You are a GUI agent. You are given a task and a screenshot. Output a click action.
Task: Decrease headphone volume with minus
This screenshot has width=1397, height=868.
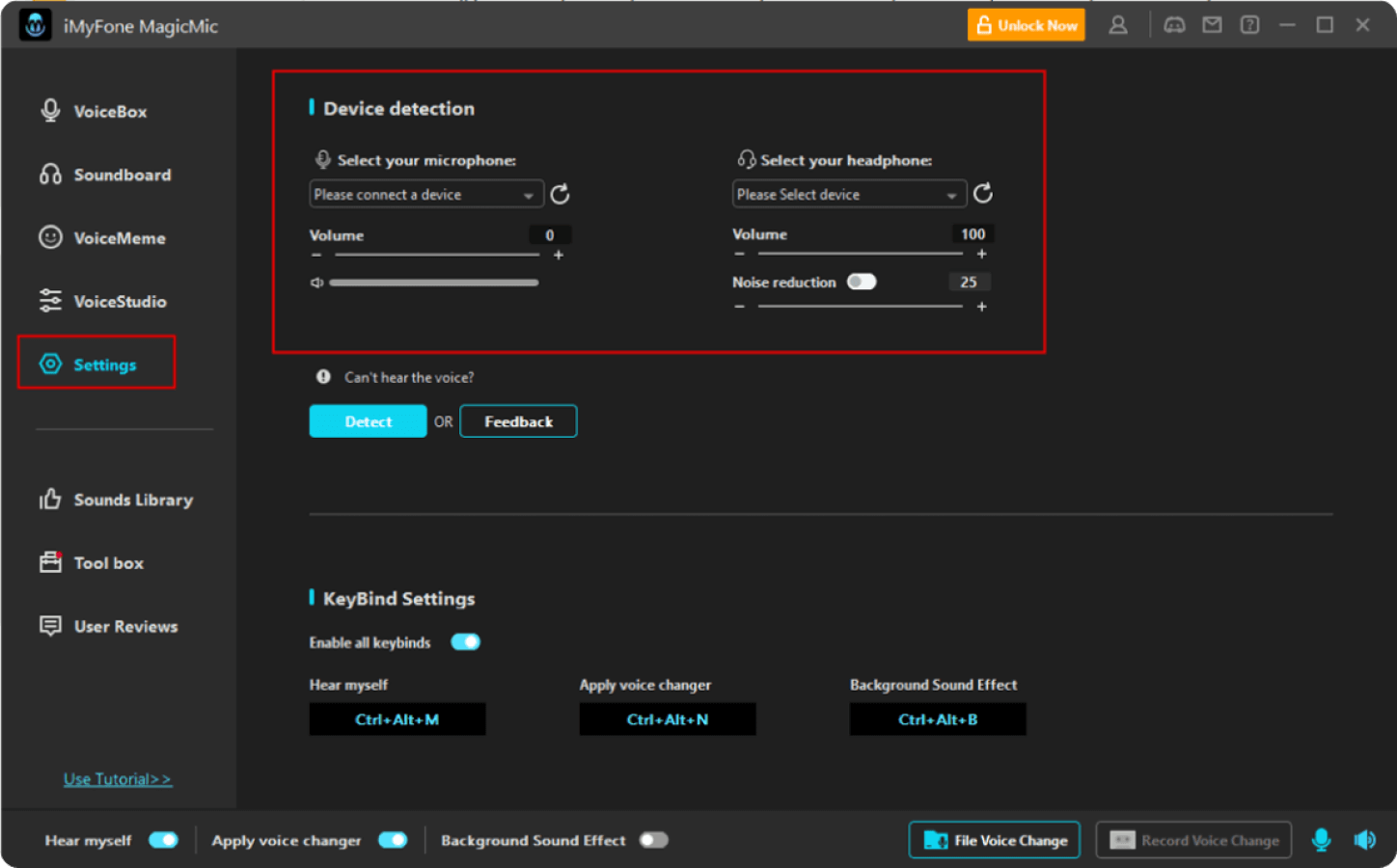click(739, 254)
